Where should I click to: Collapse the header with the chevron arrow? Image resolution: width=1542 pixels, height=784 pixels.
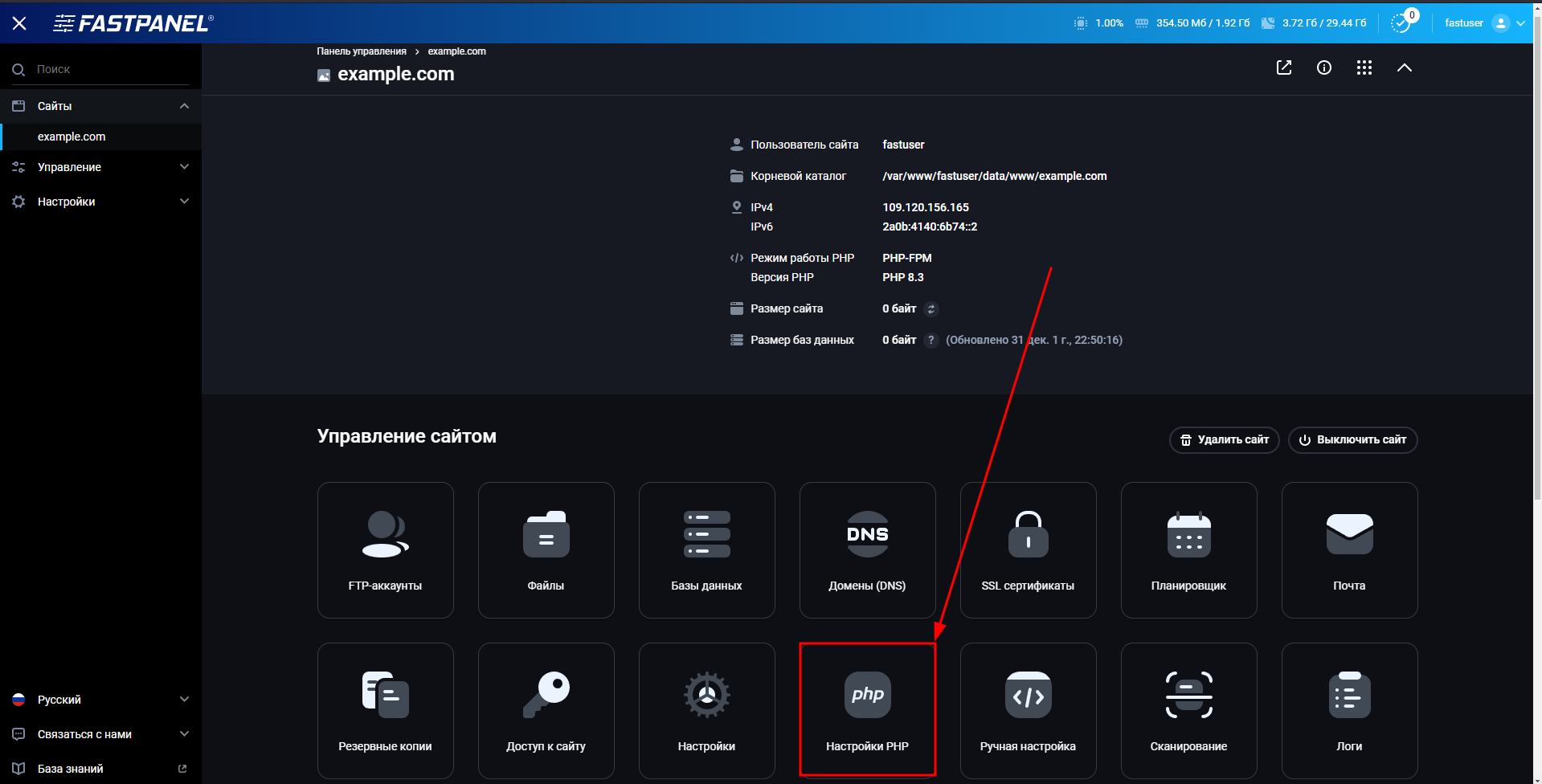tap(1405, 67)
